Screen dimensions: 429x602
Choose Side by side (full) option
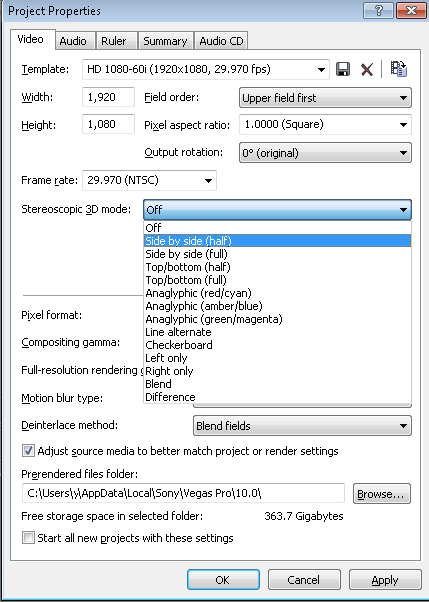point(277,254)
